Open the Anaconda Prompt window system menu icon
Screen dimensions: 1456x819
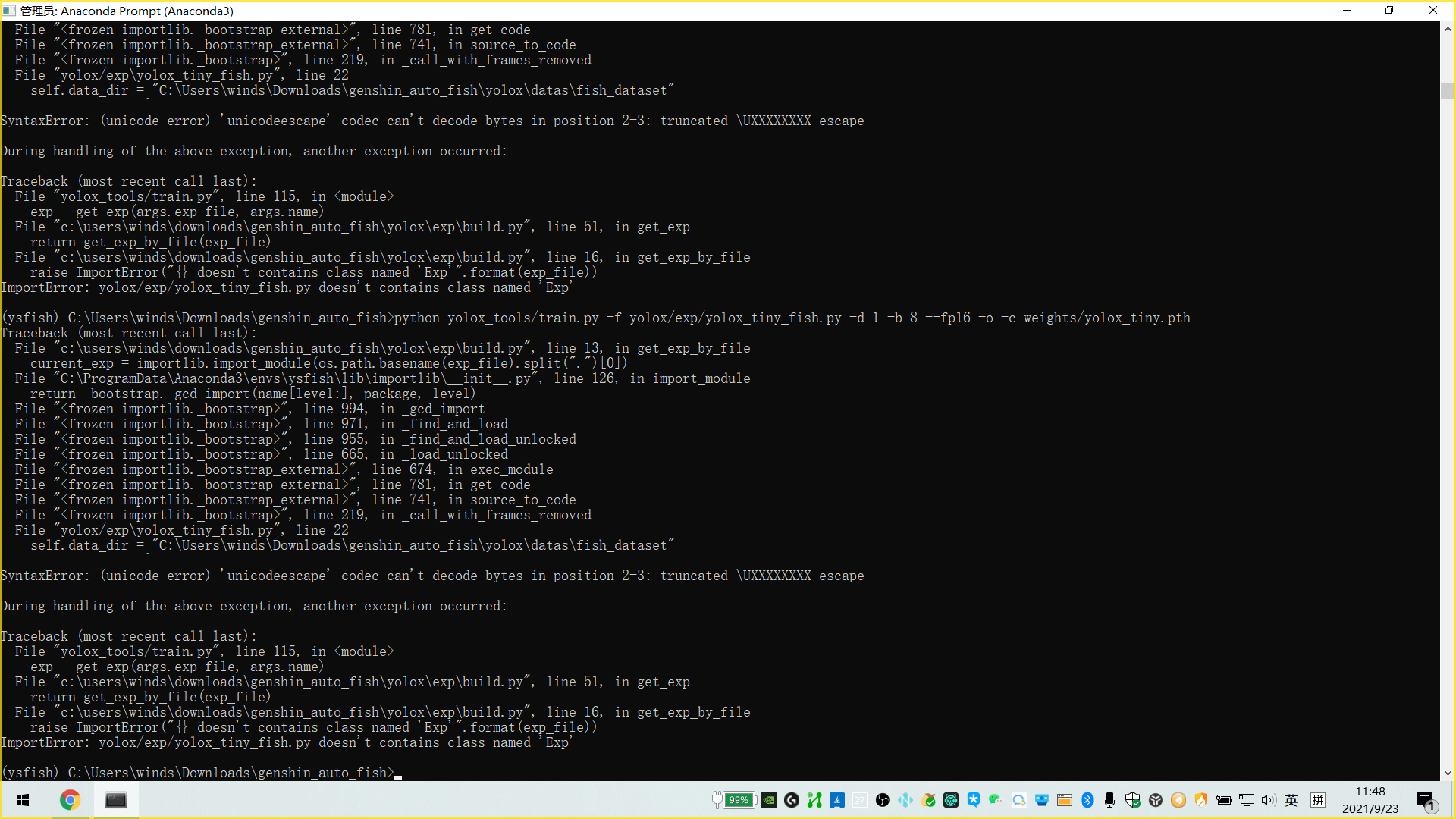point(9,11)
